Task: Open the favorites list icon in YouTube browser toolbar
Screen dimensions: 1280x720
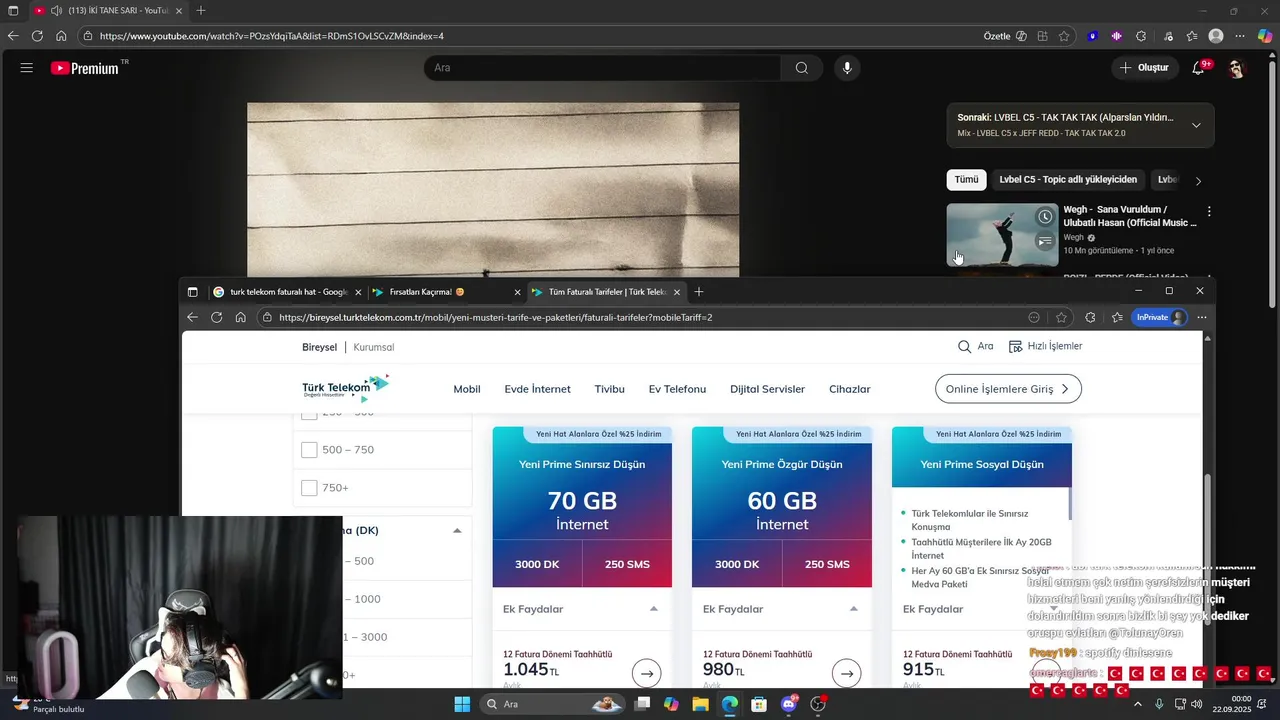Action: (1192, 36)
